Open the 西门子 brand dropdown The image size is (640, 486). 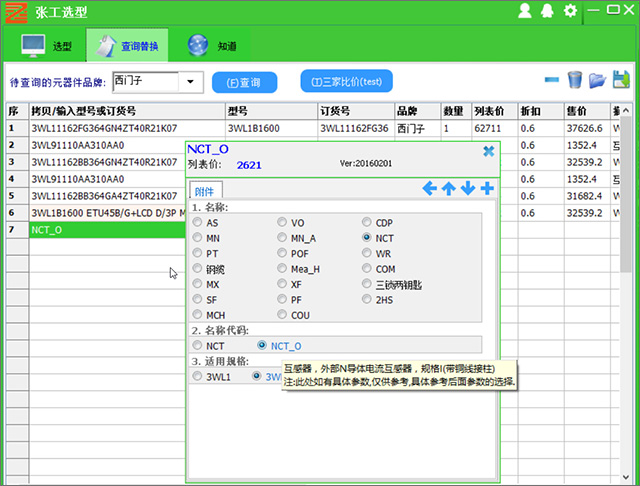189,81
